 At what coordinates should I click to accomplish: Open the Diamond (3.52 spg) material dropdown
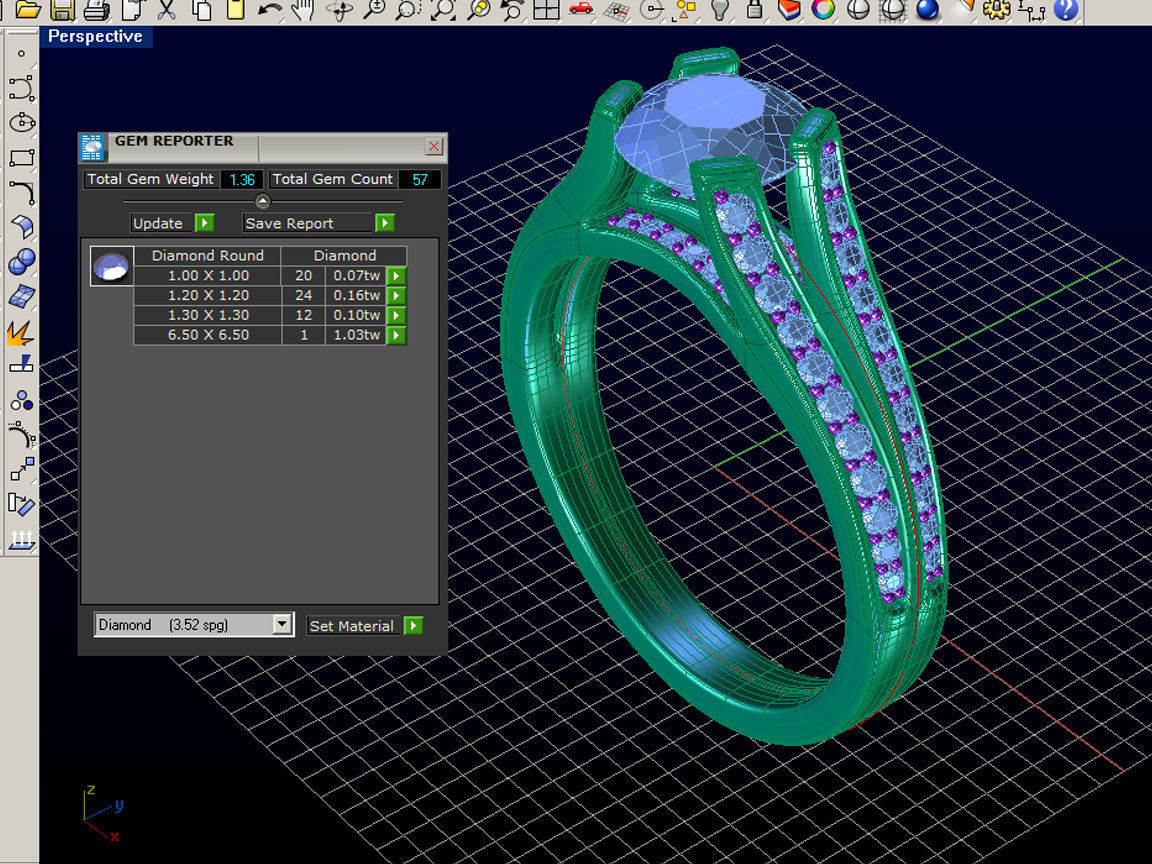[282, 624]
